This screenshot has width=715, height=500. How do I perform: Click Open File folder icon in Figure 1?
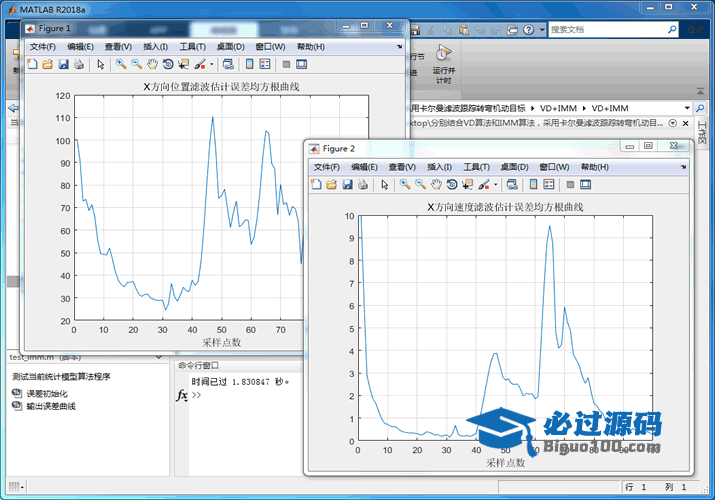47,64
